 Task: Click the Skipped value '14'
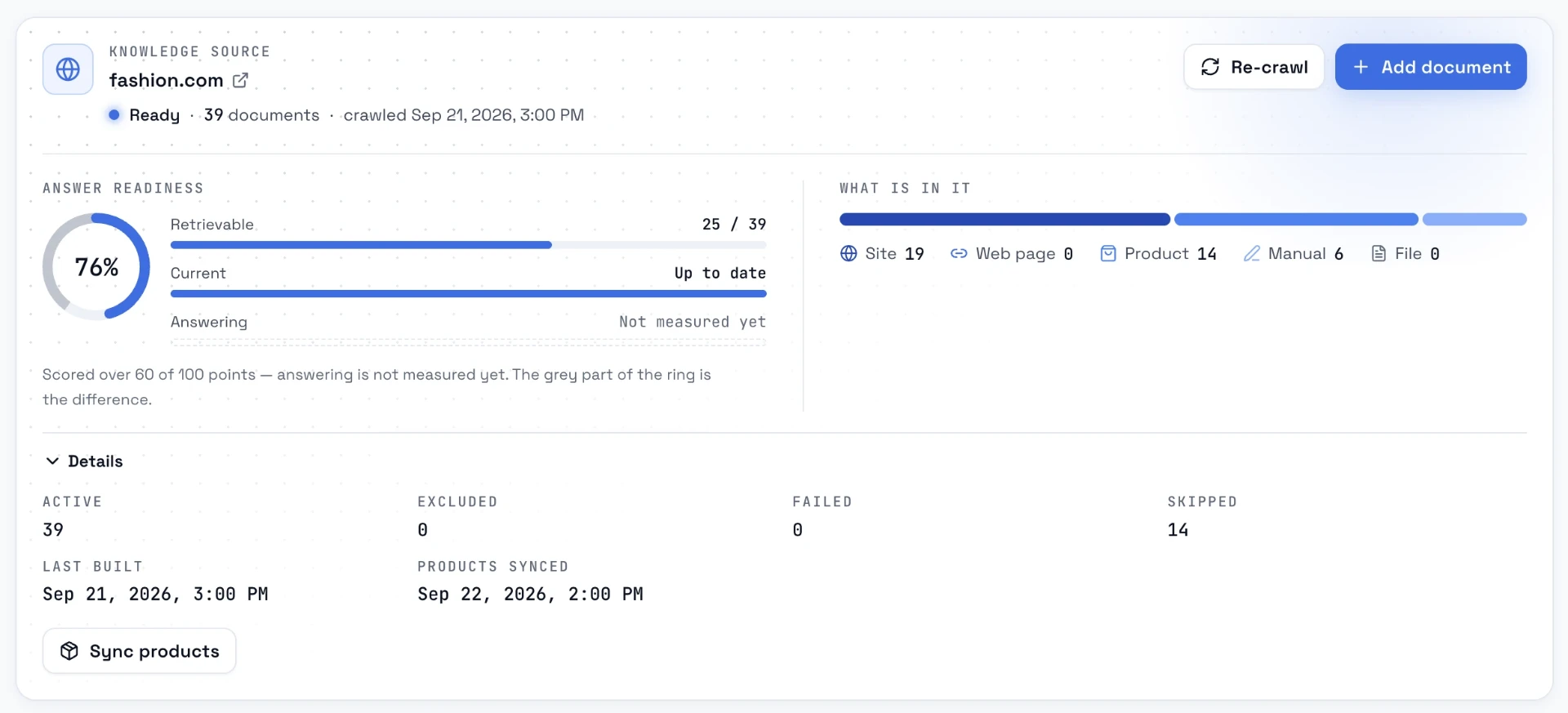coord(1178,530)
